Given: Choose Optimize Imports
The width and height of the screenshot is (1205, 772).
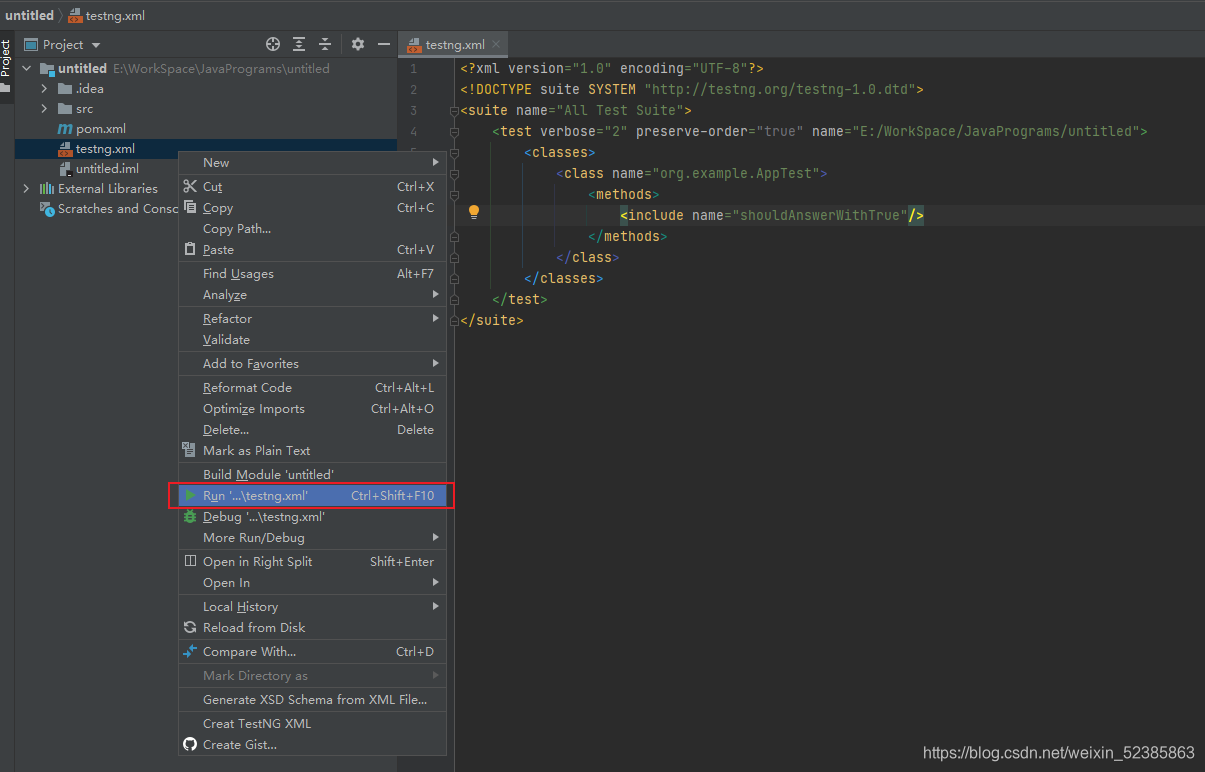Looking at the screenshot, I should point(311,408).
